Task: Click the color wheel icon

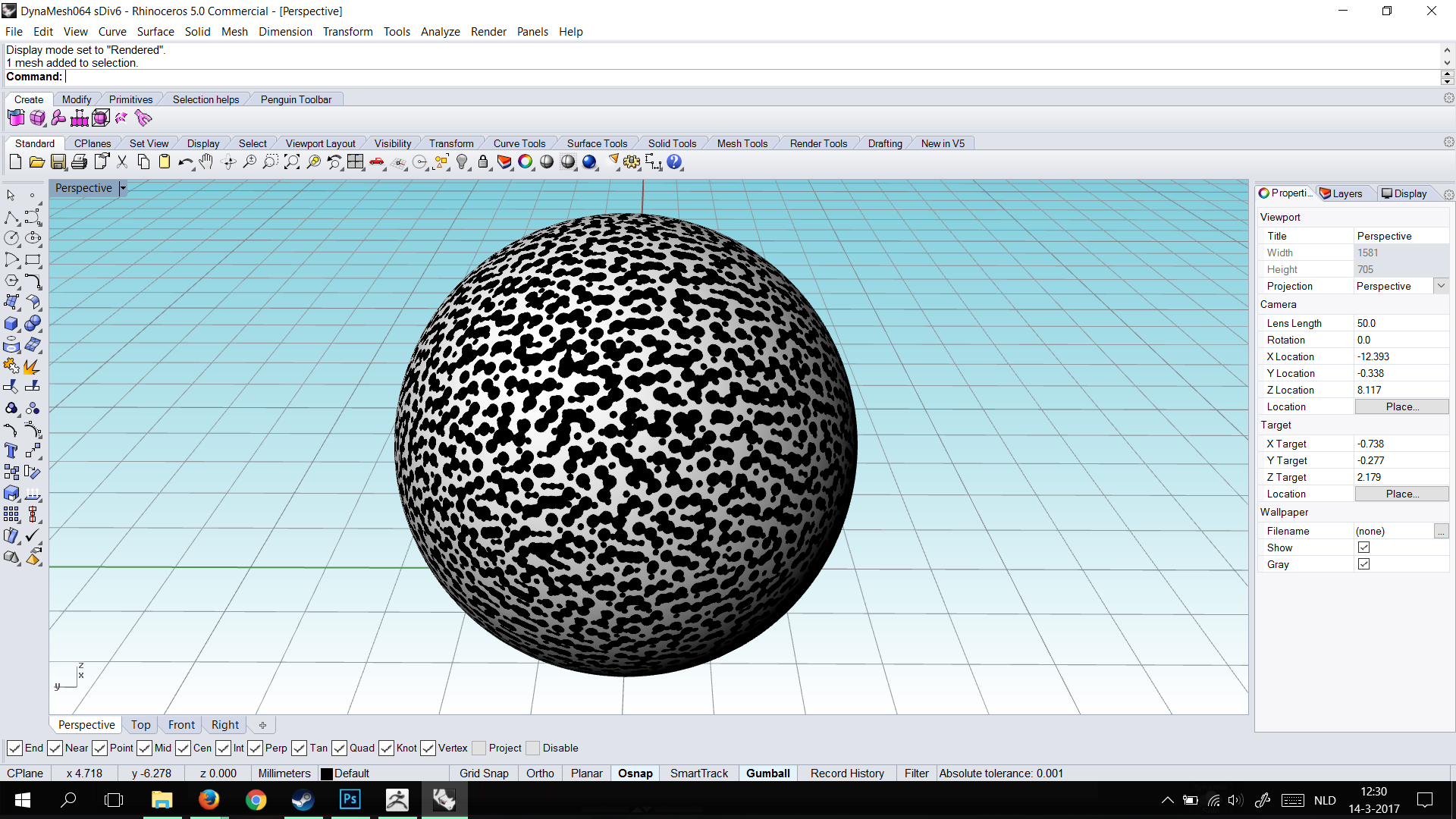Action: 526,162
